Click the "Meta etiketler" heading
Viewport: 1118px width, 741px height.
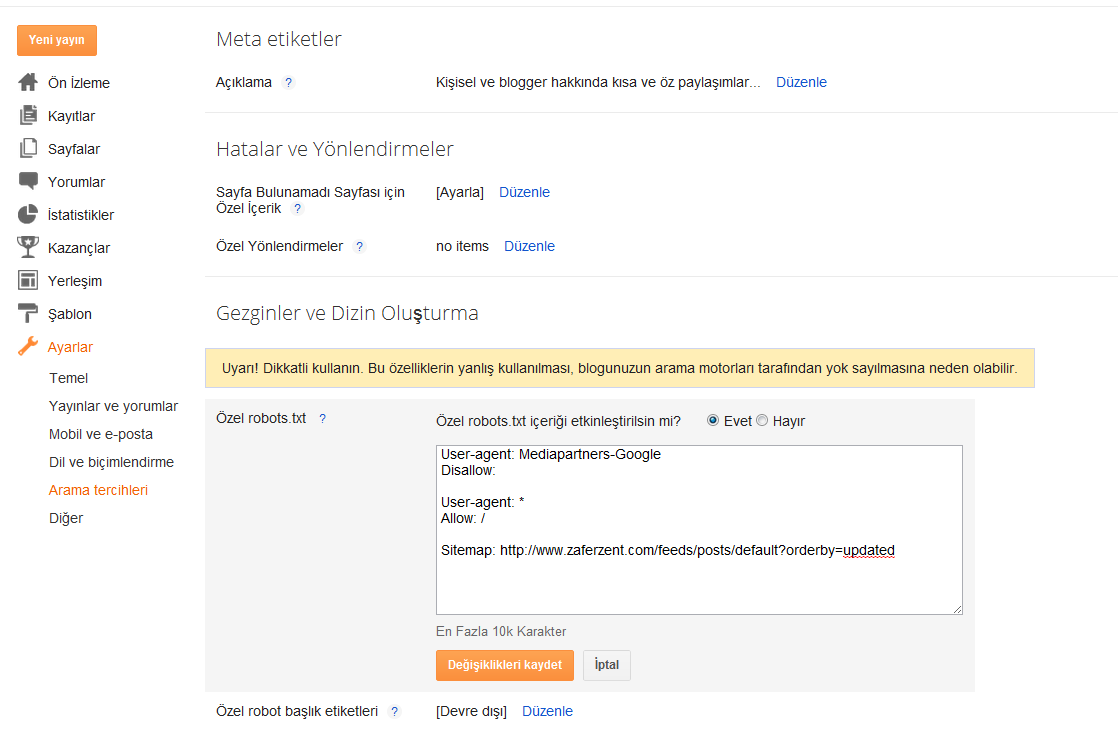pyautogui.click(x=279, y=39)
